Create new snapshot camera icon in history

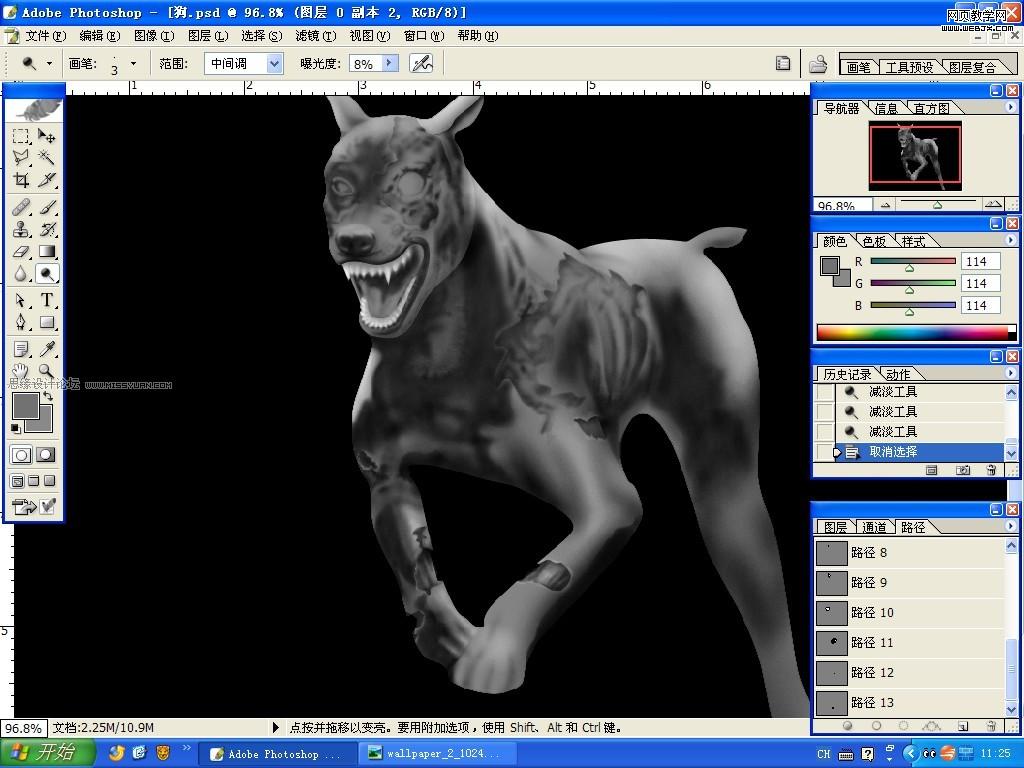click(963, 469)
